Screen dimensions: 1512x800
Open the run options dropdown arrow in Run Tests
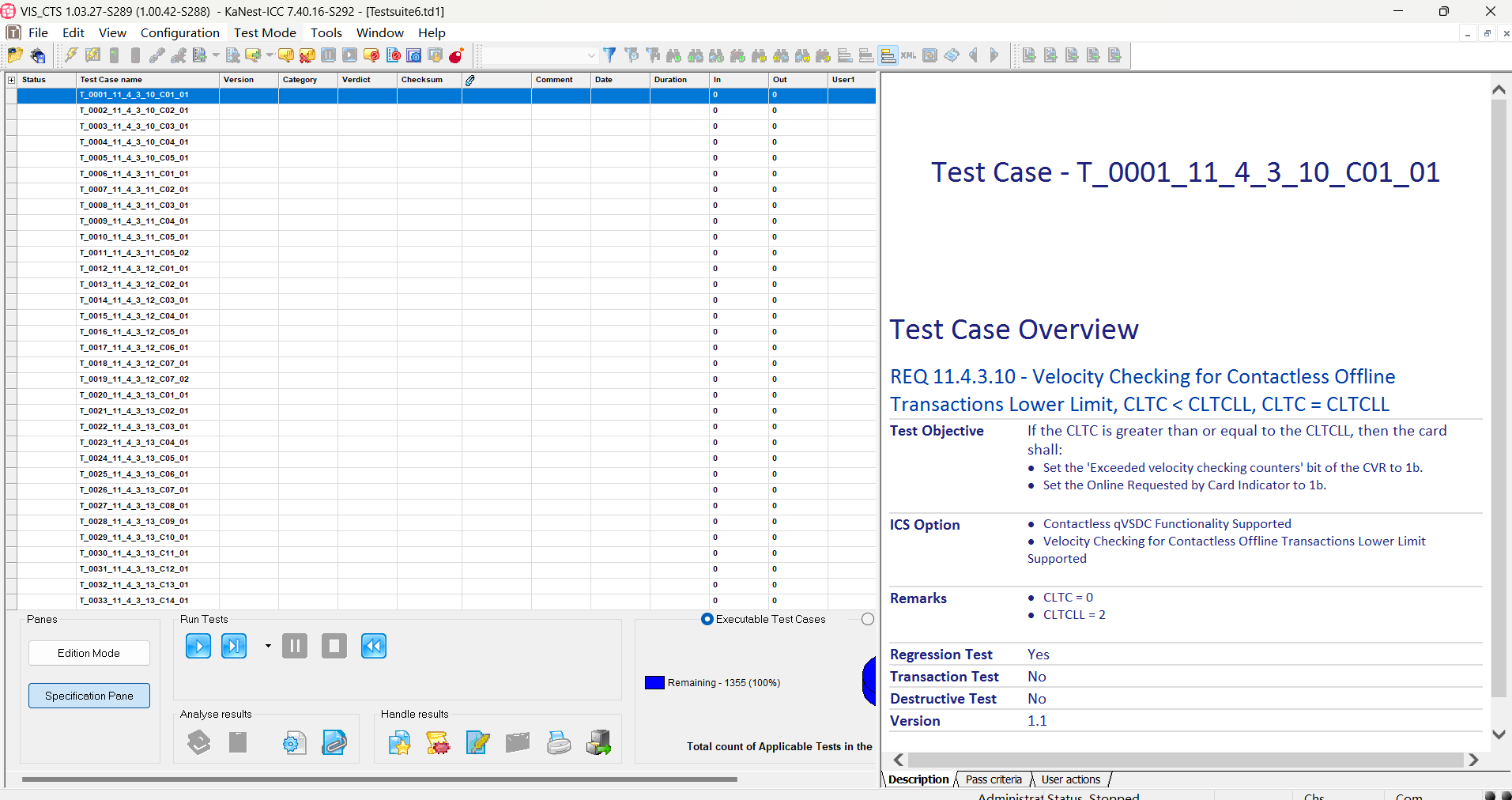268,646
